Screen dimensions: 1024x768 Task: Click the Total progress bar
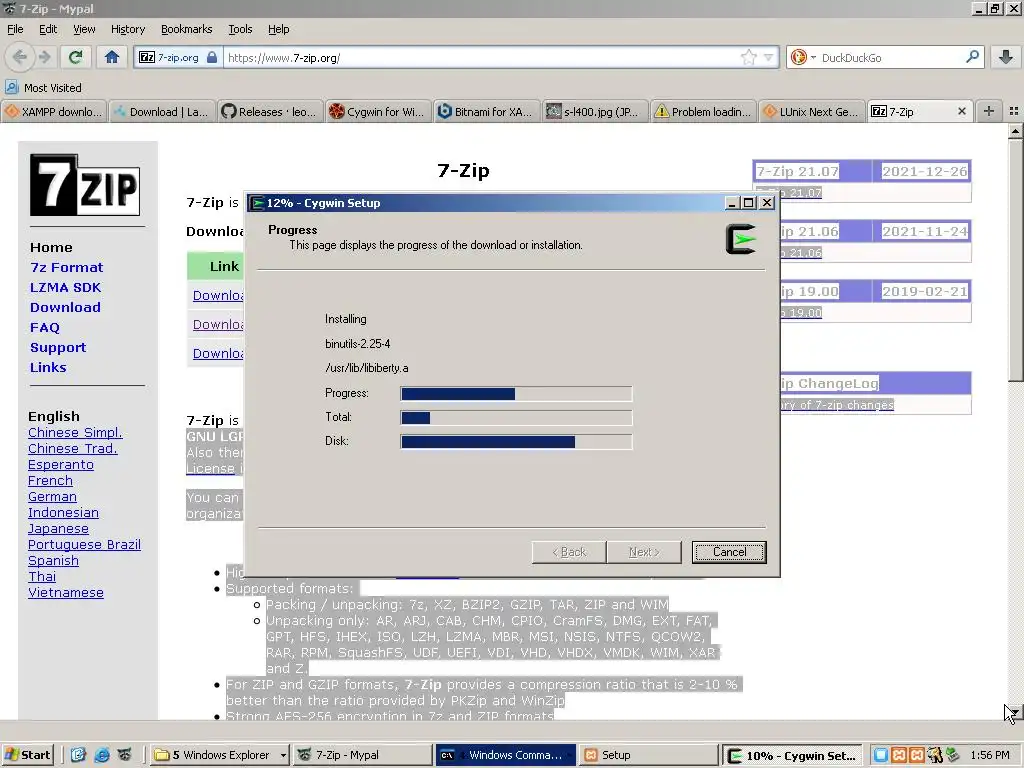516,417
